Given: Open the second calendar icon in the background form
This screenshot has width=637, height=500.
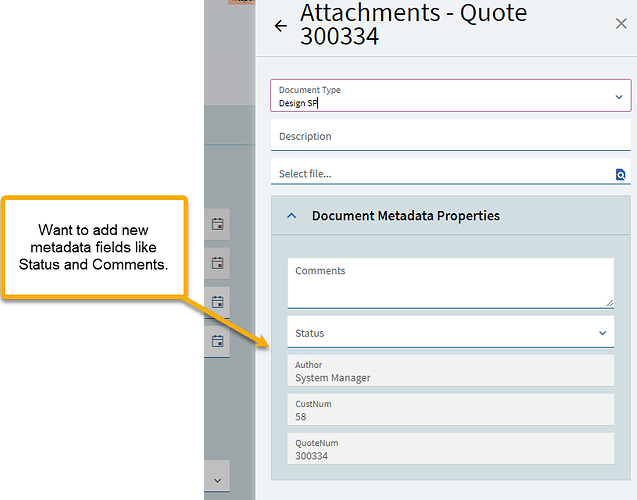Looking at the screenshot, I should coord(218,263).
